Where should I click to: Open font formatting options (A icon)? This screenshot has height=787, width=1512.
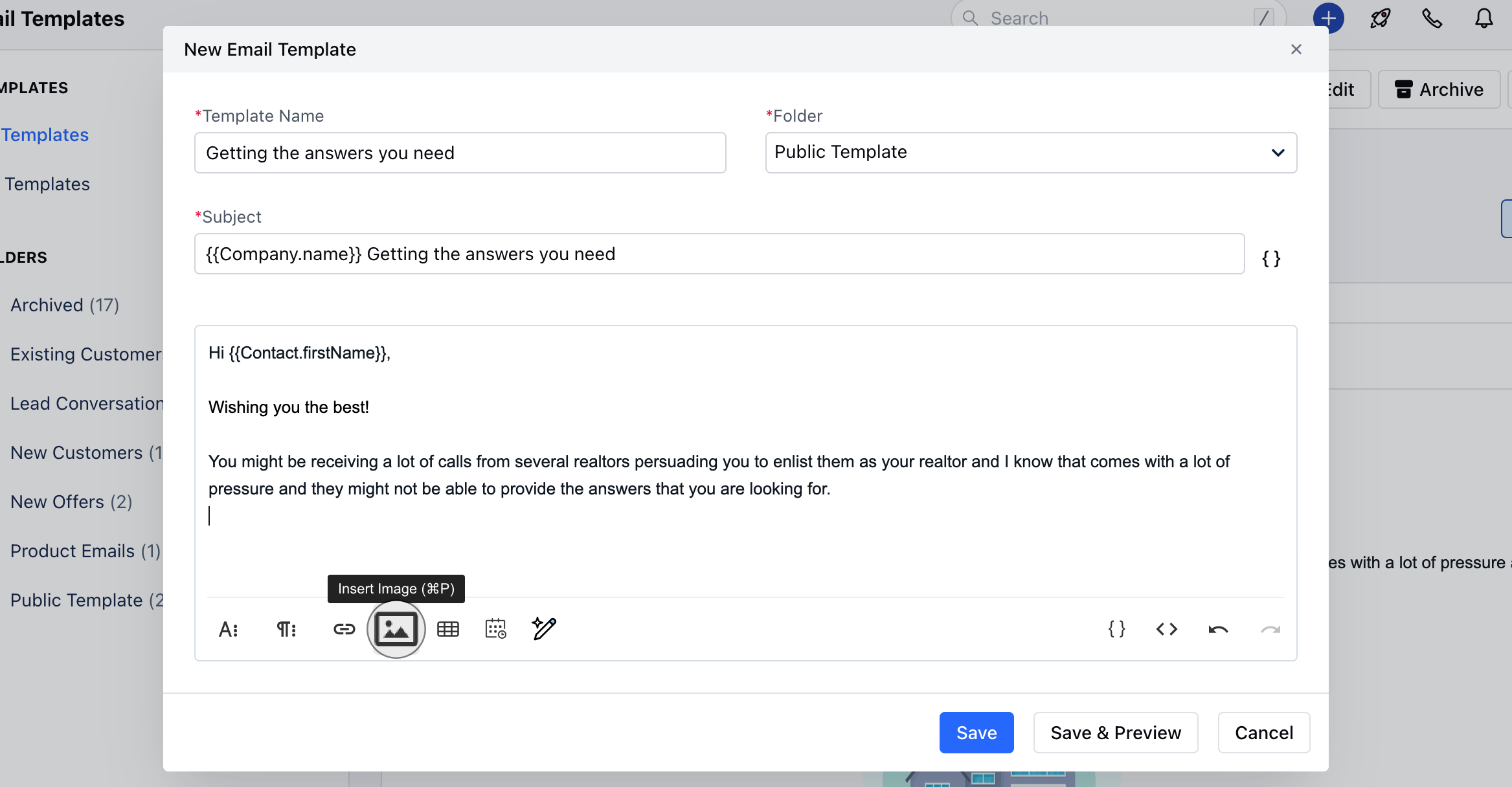pos(228,628)
